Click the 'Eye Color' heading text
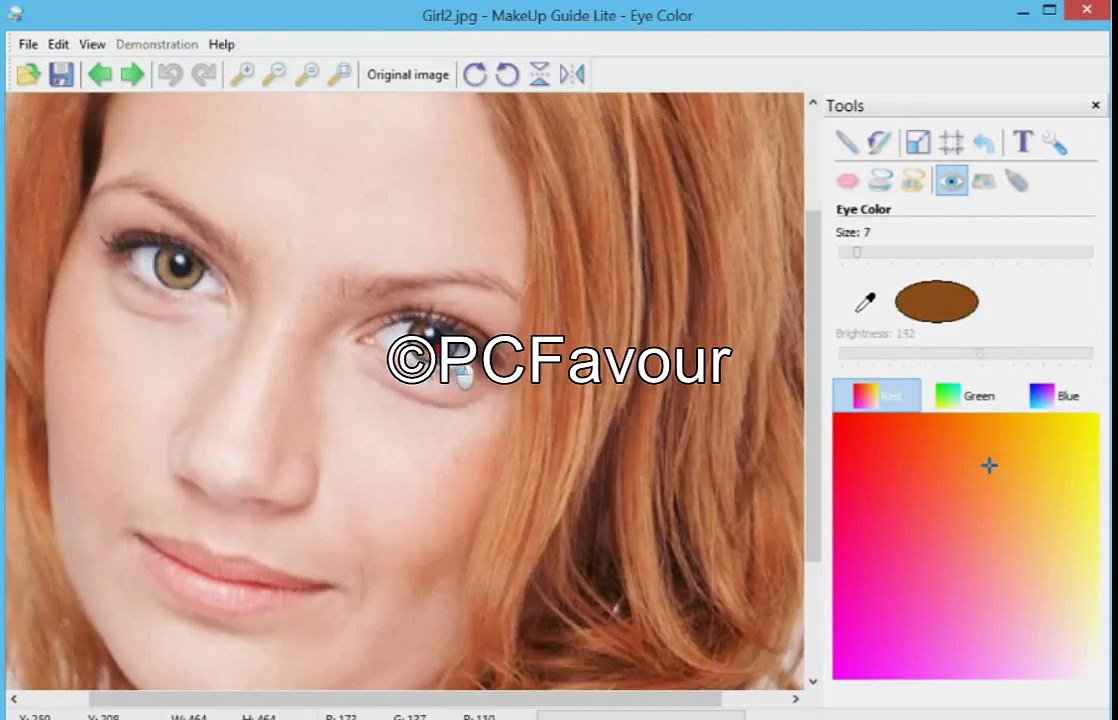Image resolution: width=1118 pixels, height=720 pixels. tap(863, 209)
